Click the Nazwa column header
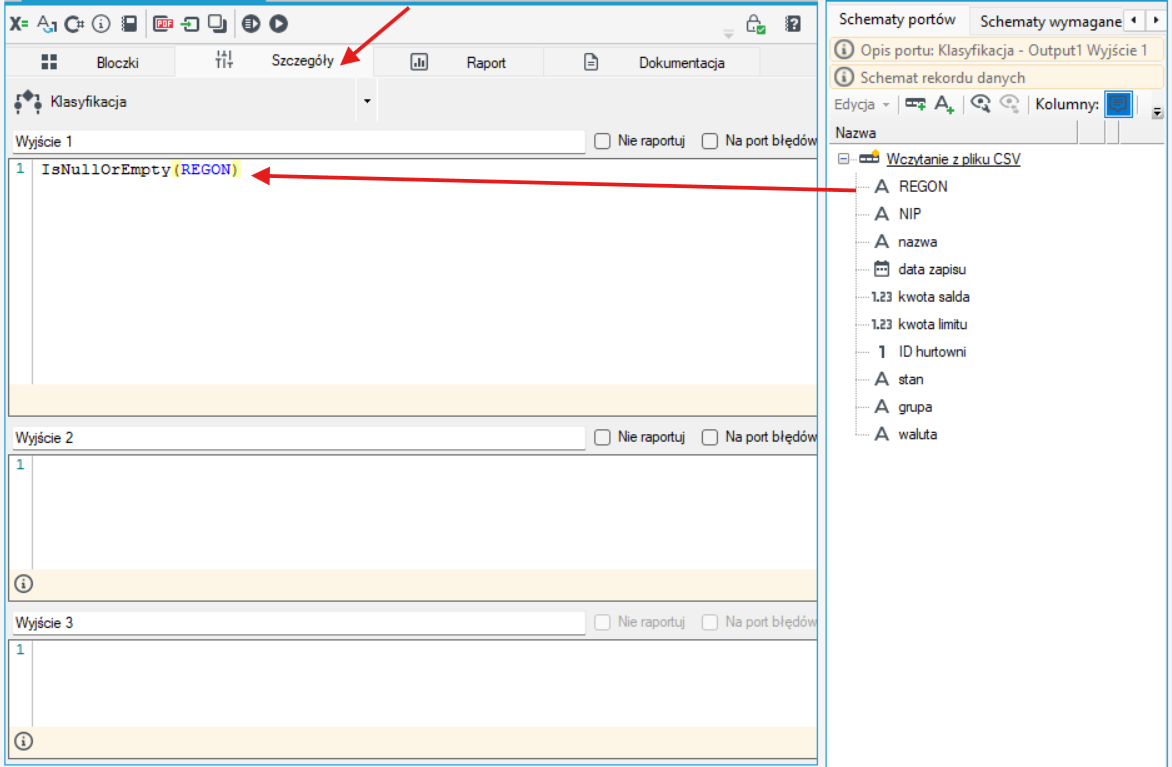Viewport: 1172px width, 767px height. point(954,133)
